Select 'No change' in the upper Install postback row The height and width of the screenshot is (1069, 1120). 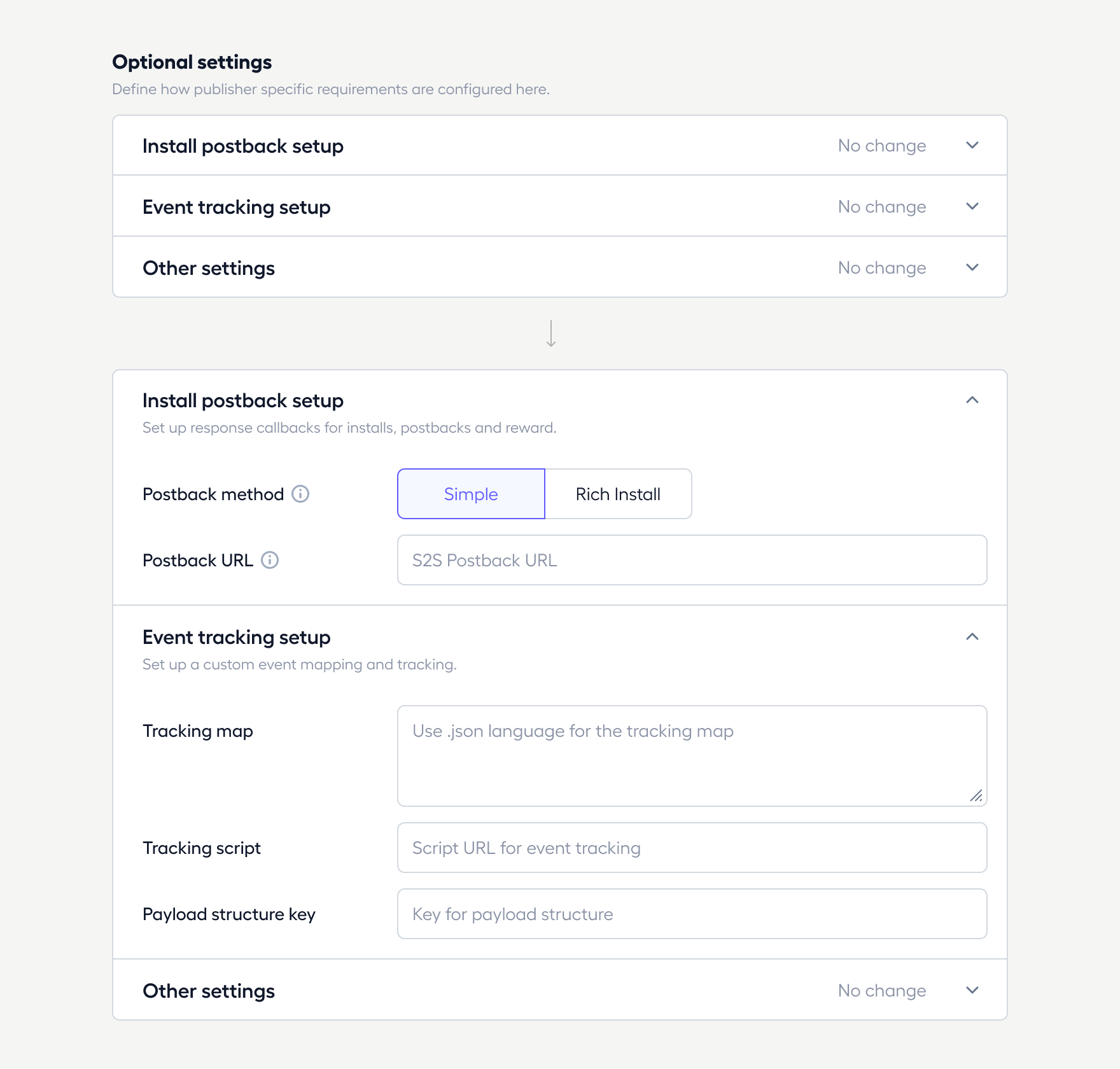882,146
